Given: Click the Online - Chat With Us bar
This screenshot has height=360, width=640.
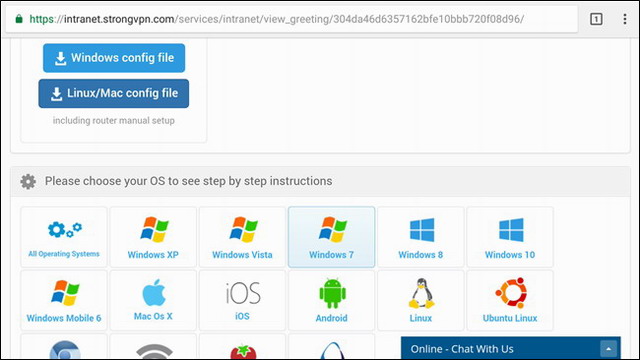Looking at the screenshot, I should click(x=511, y=349).
